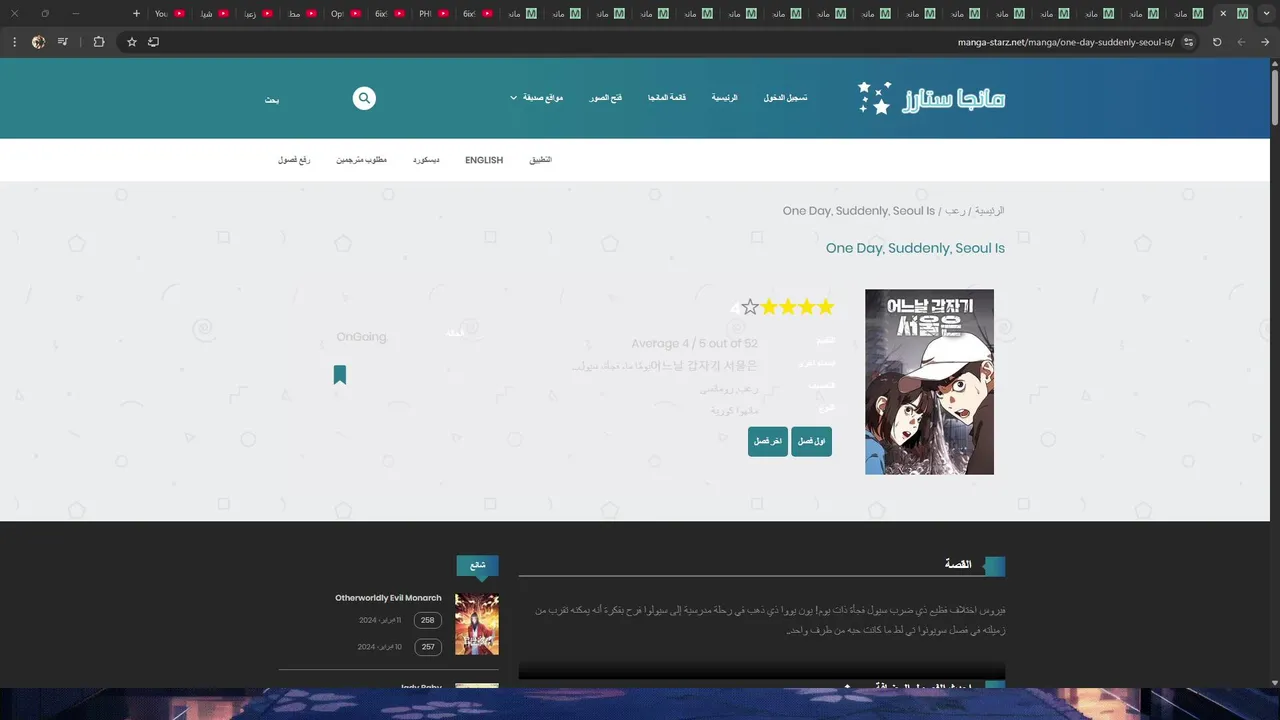The width and height of the screenshot is (1280, 720).
Task: Open مطلوب مترجمين link
Action: pyautogui.click(x=361, y=160)
